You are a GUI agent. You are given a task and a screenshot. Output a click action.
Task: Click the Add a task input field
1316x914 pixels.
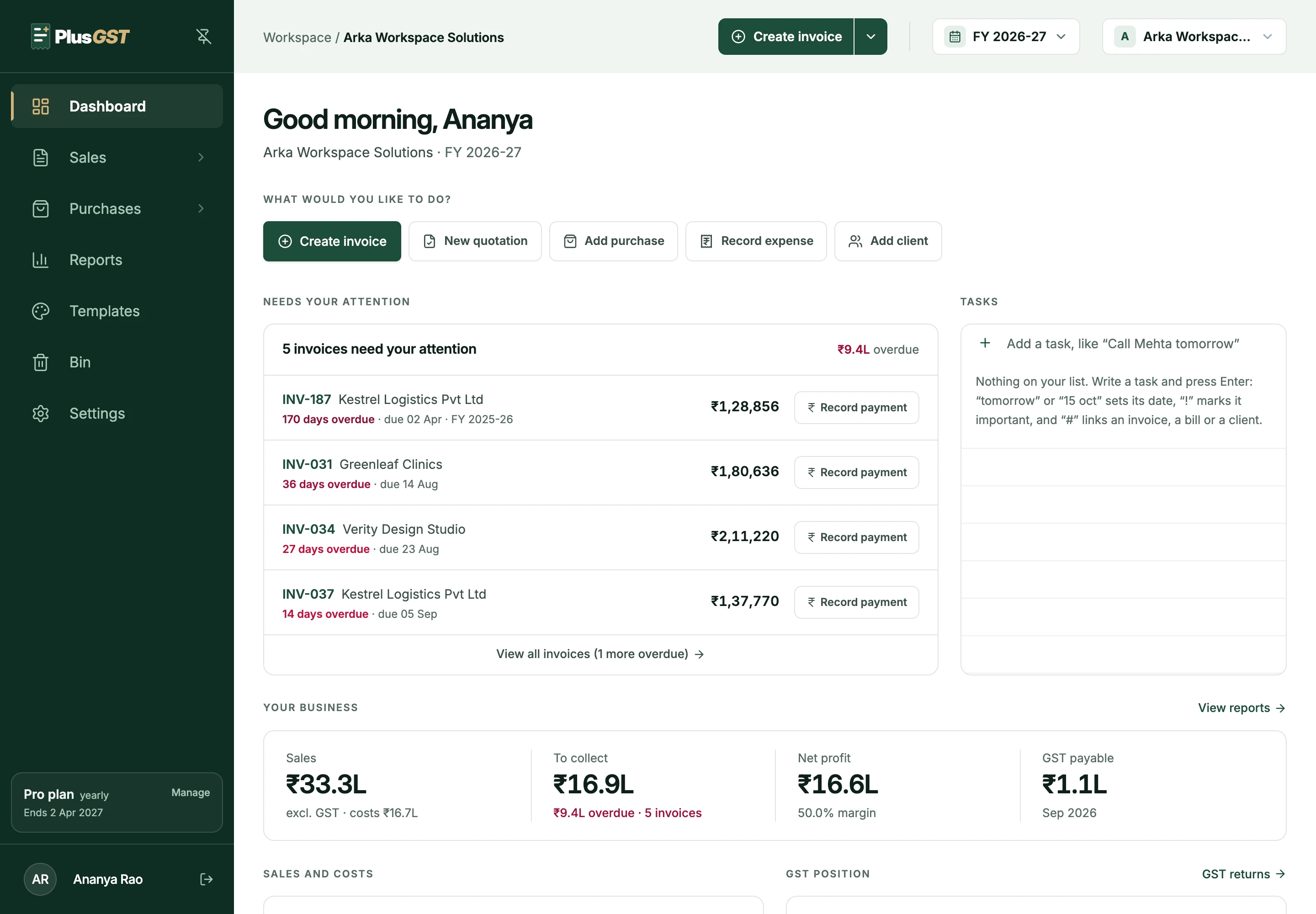coord(1122,344)
